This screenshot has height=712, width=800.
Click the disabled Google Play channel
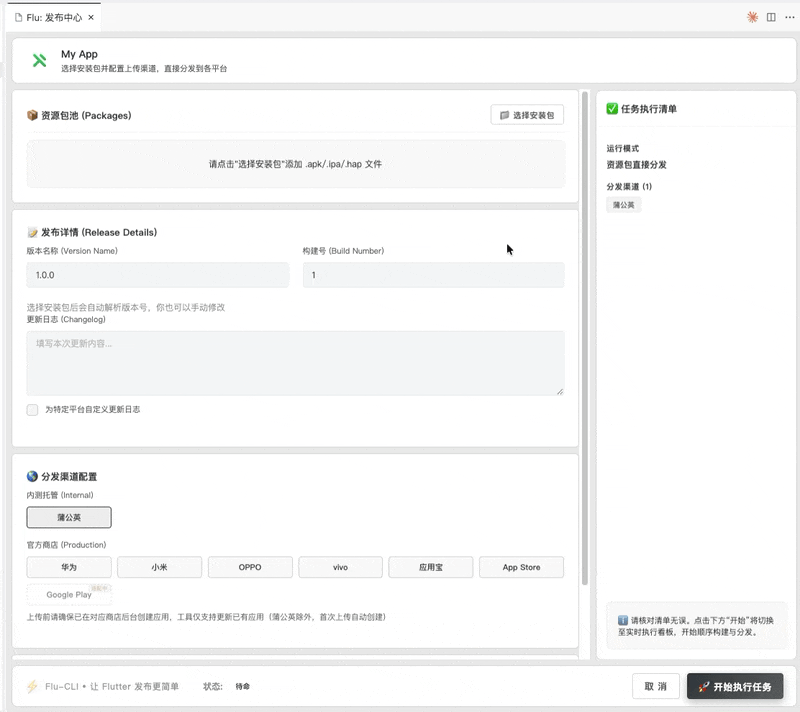(x=69, y=595)
